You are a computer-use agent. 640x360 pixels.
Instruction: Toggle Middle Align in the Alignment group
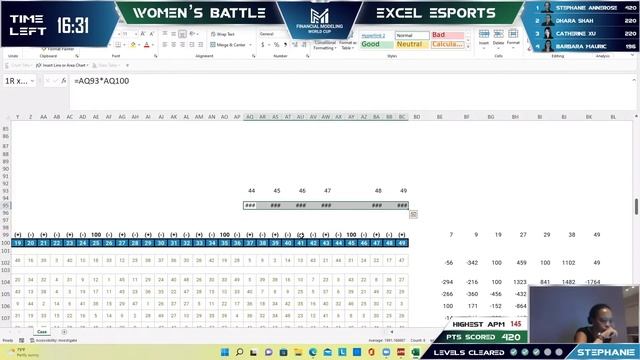[174, 34]
